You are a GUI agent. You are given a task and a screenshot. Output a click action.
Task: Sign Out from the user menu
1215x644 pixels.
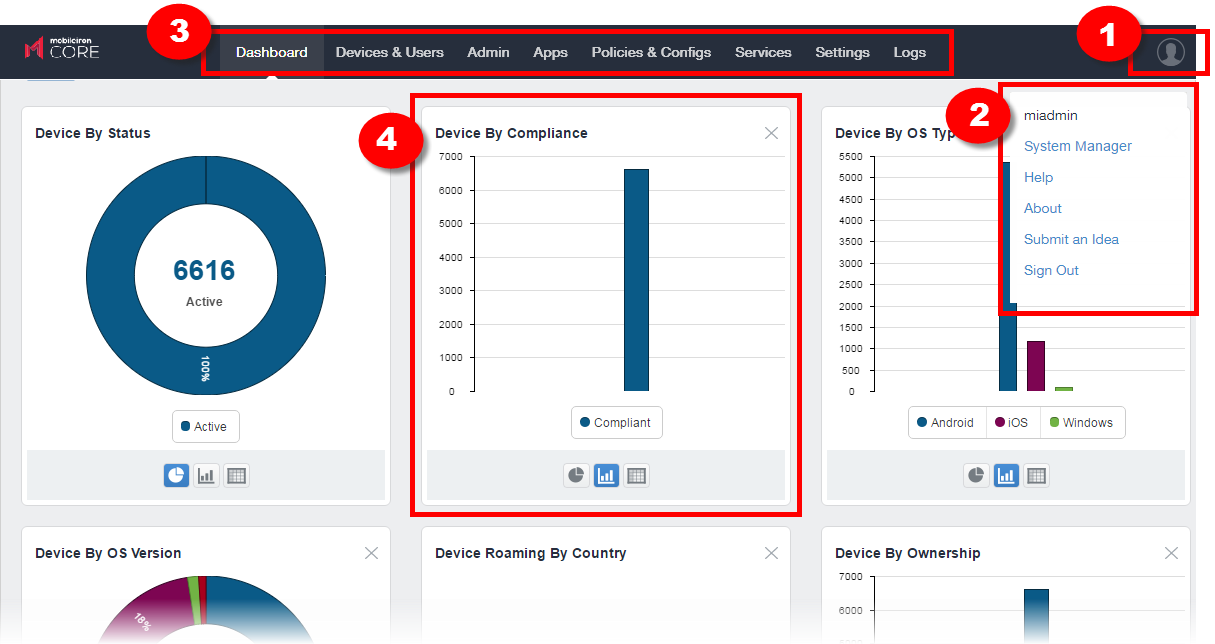click(x=1051, y=270)
